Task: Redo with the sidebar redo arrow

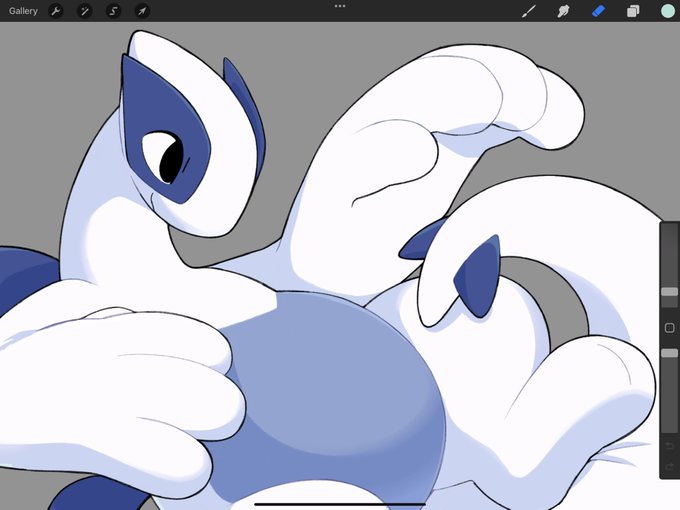Action: click(669, 467)
